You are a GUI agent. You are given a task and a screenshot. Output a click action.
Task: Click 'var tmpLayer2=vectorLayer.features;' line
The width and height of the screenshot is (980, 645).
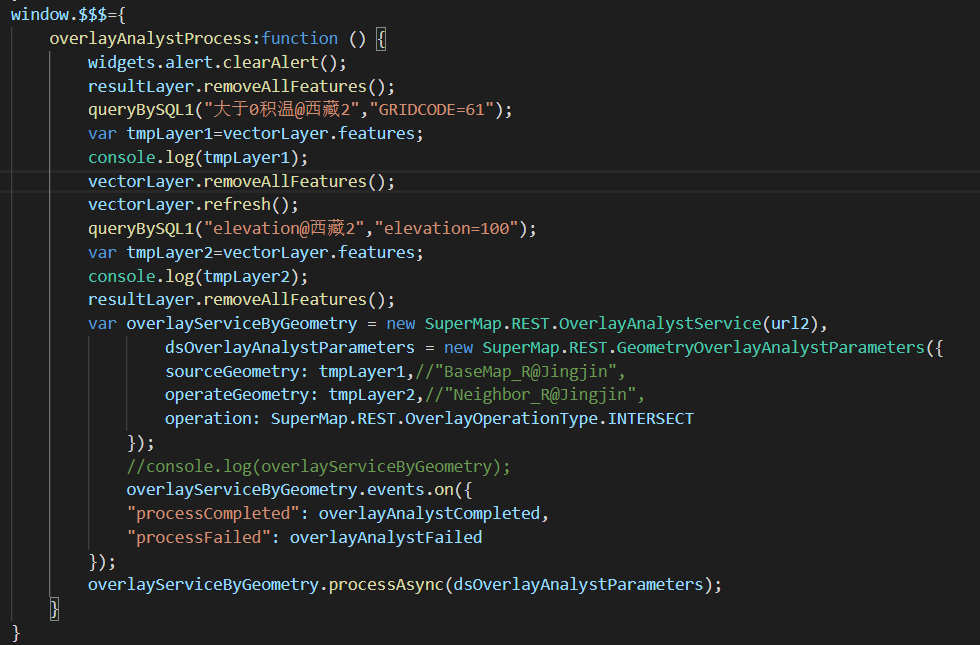256,252
